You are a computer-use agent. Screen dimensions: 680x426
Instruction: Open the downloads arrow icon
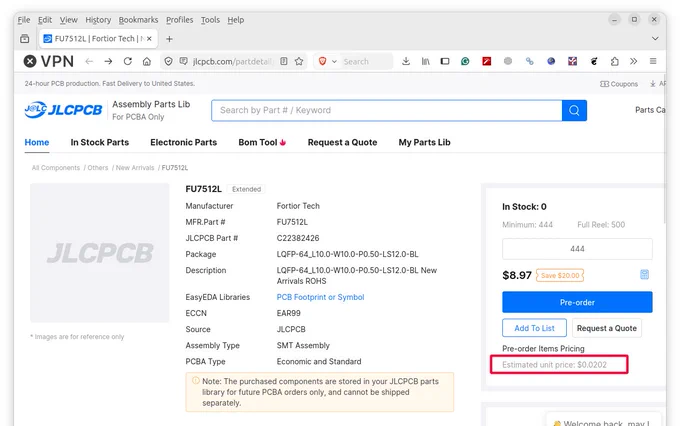pyautogui.click(x=406, y=62)
